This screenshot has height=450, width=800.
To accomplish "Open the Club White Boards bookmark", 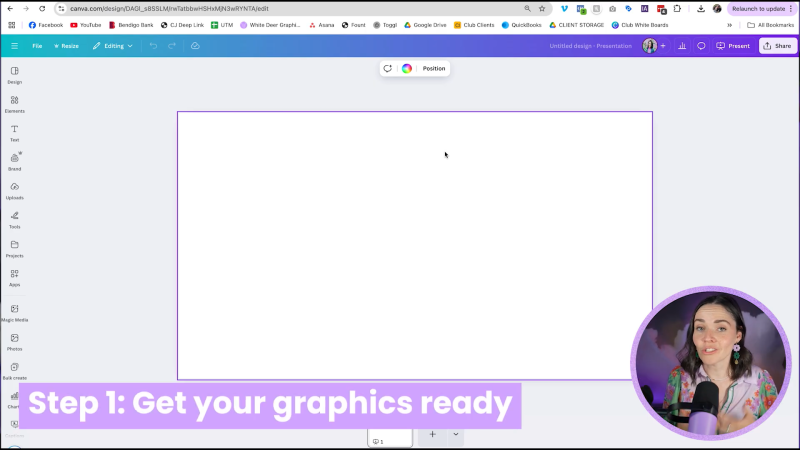I will pos(640,25).
